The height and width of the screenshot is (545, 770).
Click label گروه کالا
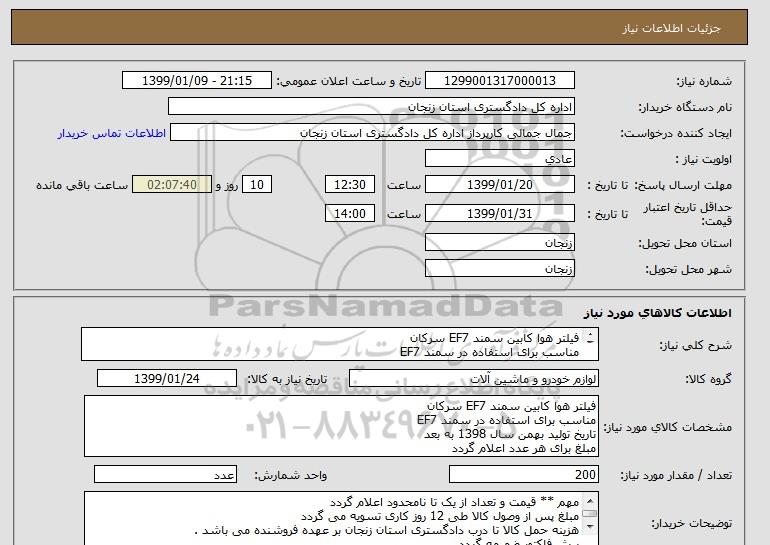(709, 379)
